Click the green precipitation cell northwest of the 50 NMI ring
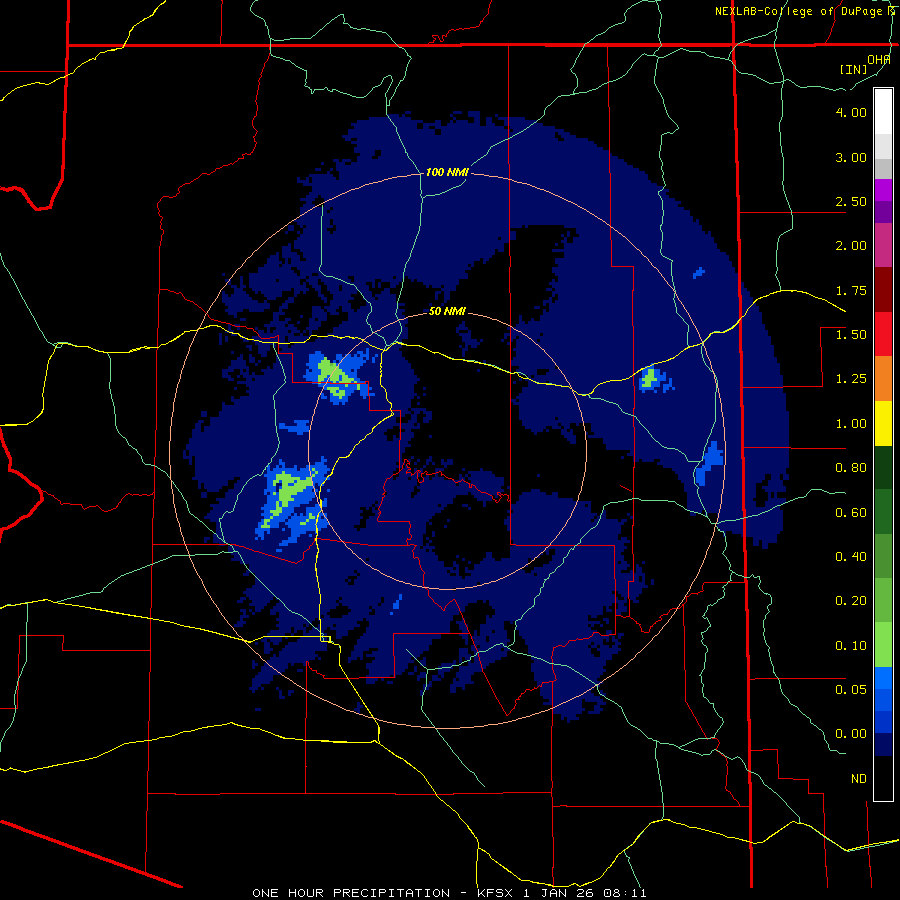Viewport: 900px width, 900px height. coord(336,378)
